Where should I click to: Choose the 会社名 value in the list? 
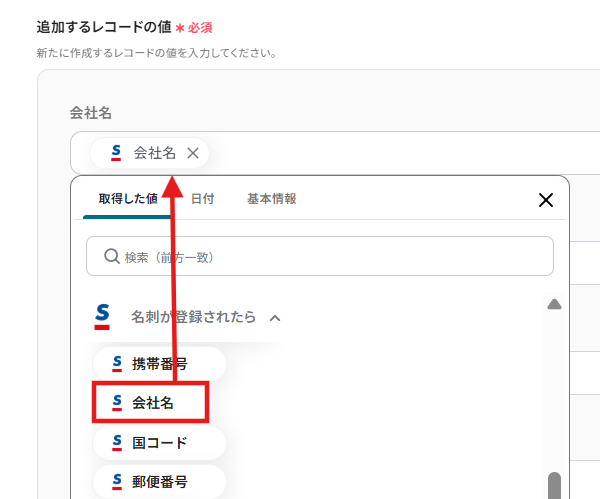150,402
